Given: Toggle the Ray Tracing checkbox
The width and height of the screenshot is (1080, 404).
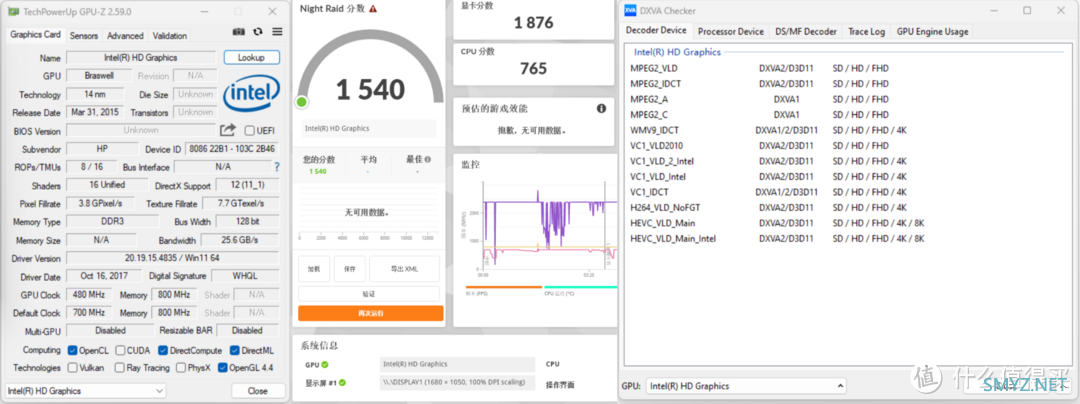Looking at the screenshot, I should click(119, 368).
